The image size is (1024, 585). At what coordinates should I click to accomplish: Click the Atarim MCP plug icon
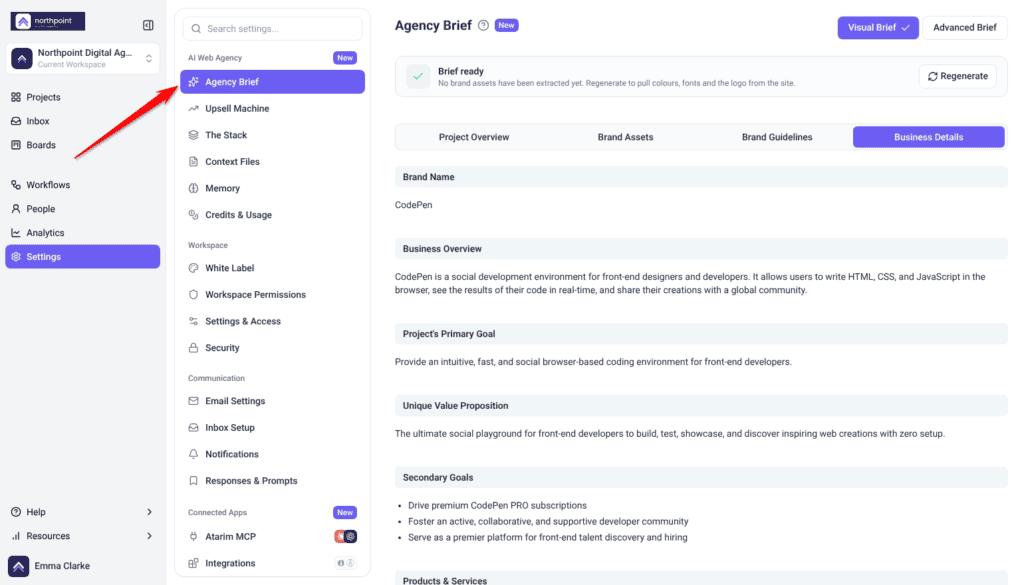[x=193, y=537]
